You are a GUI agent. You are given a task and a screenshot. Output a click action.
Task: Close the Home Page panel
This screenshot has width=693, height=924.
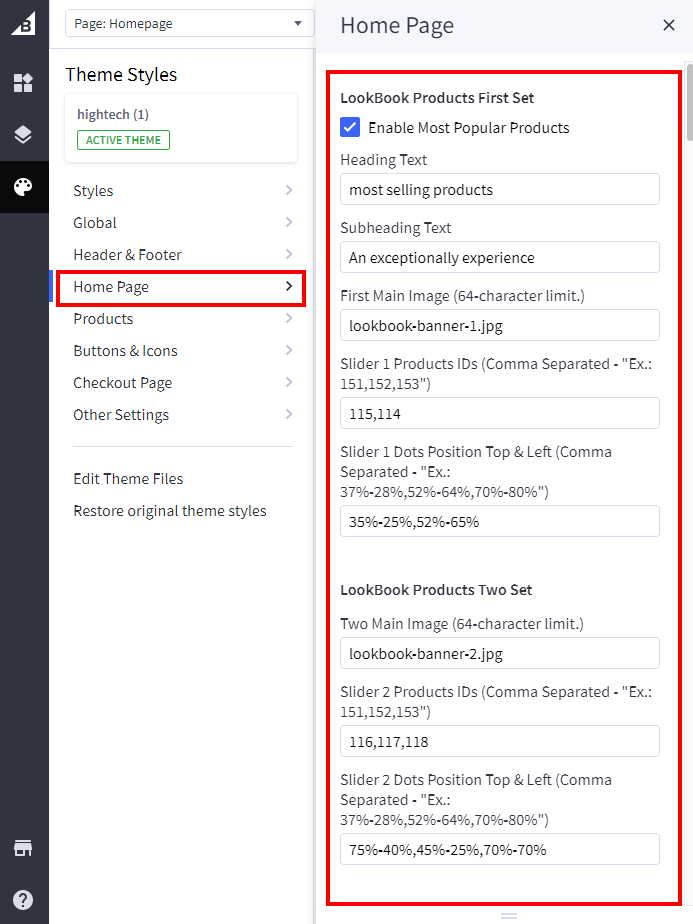[x=669, y=25]
